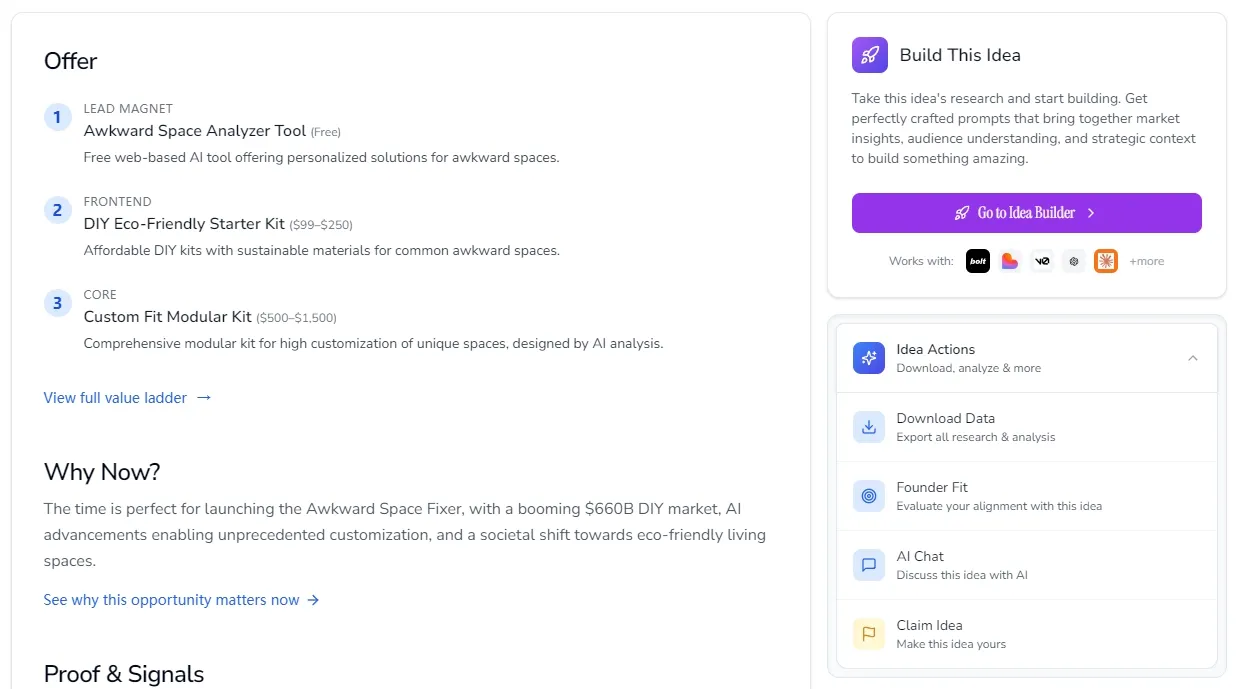Click the Claim Idea flag icon
The image size is (1246, 689).
[x=869, y=634]
